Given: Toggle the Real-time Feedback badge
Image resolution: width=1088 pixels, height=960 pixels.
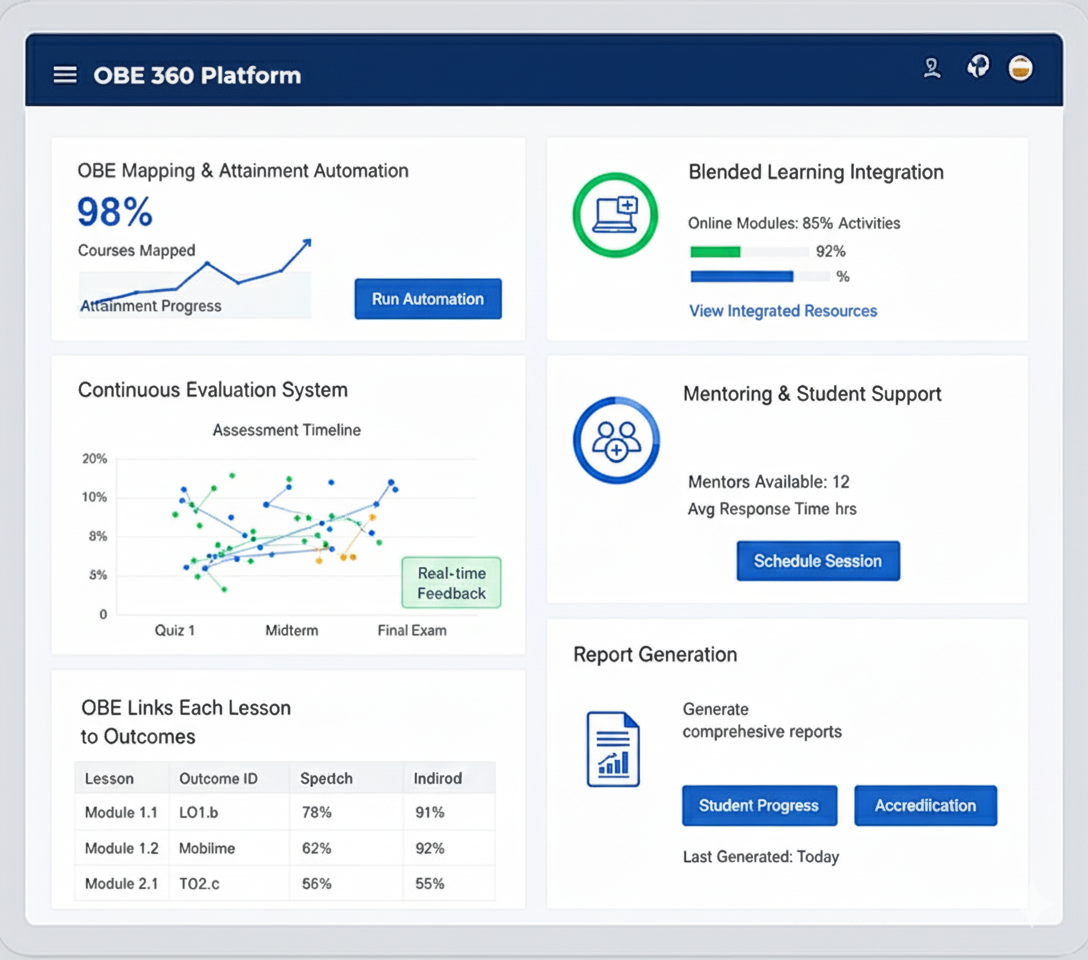Looking at the screenshot, I should (x=451, y=582).
